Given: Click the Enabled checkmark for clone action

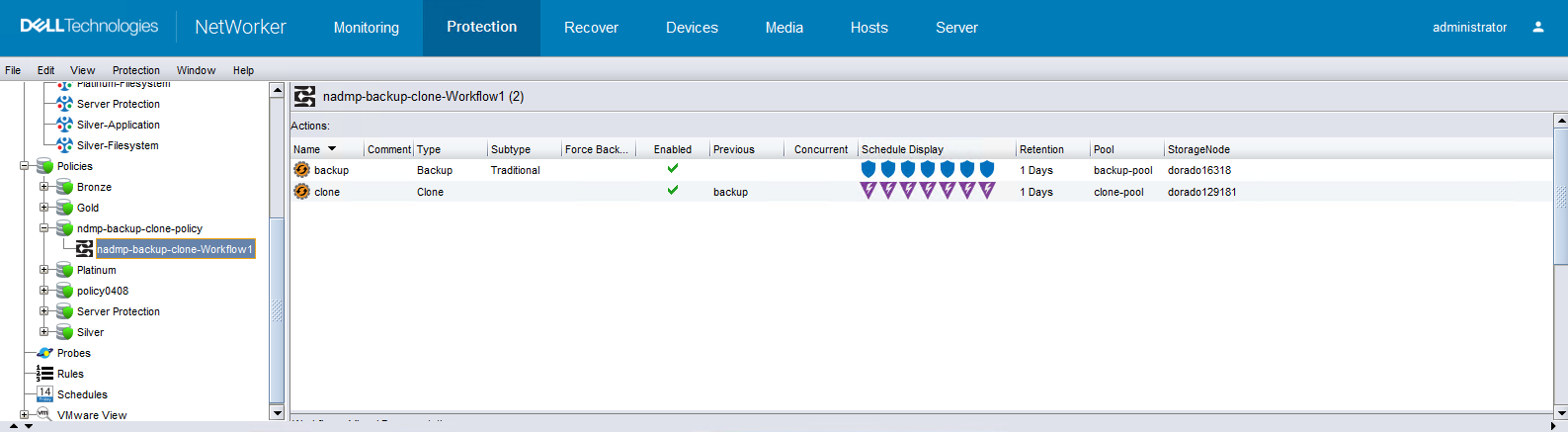Looking at the screenshot, I should pyautogui.click(x=673, y=190).
